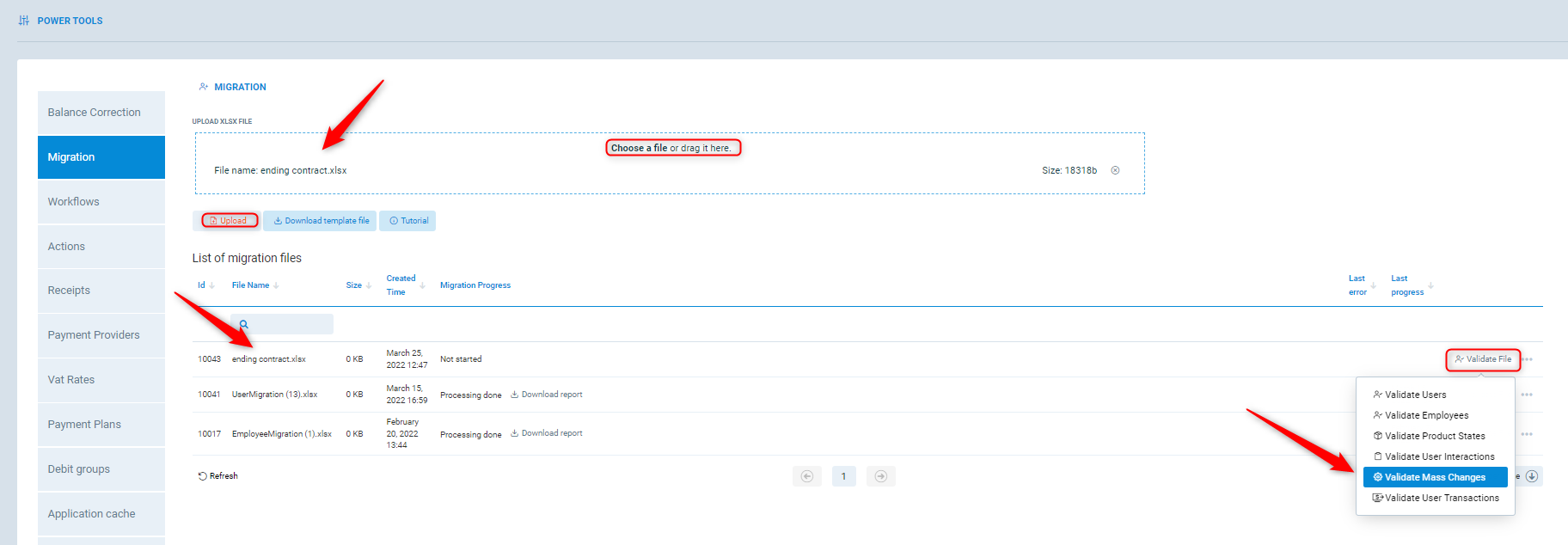The image size is (1568, 545).
Task: Click the circled down-arrow icon at bottom right
Action: tap(1532, 476)
